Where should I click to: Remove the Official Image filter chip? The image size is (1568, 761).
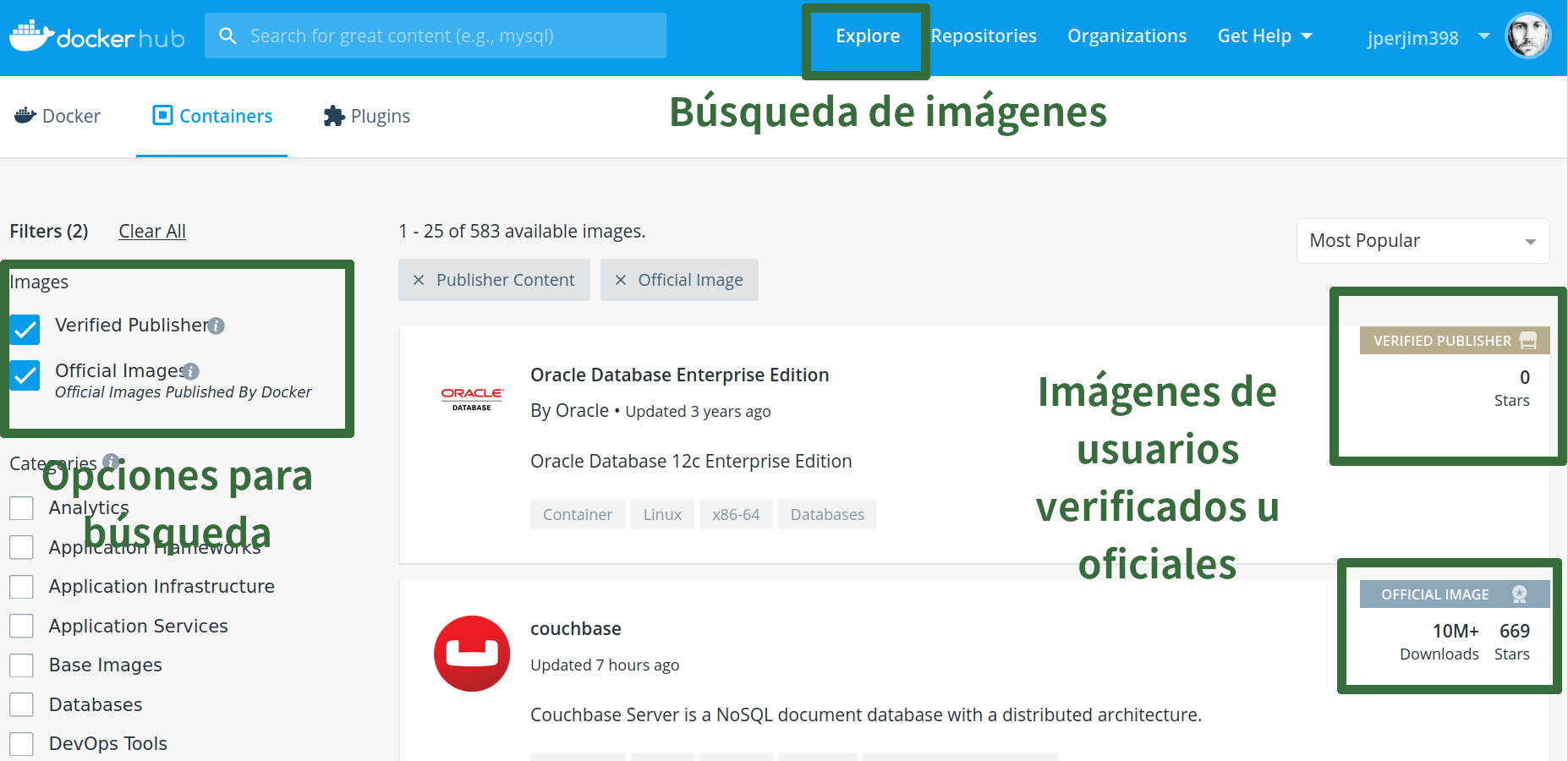[x=621, y=280]
